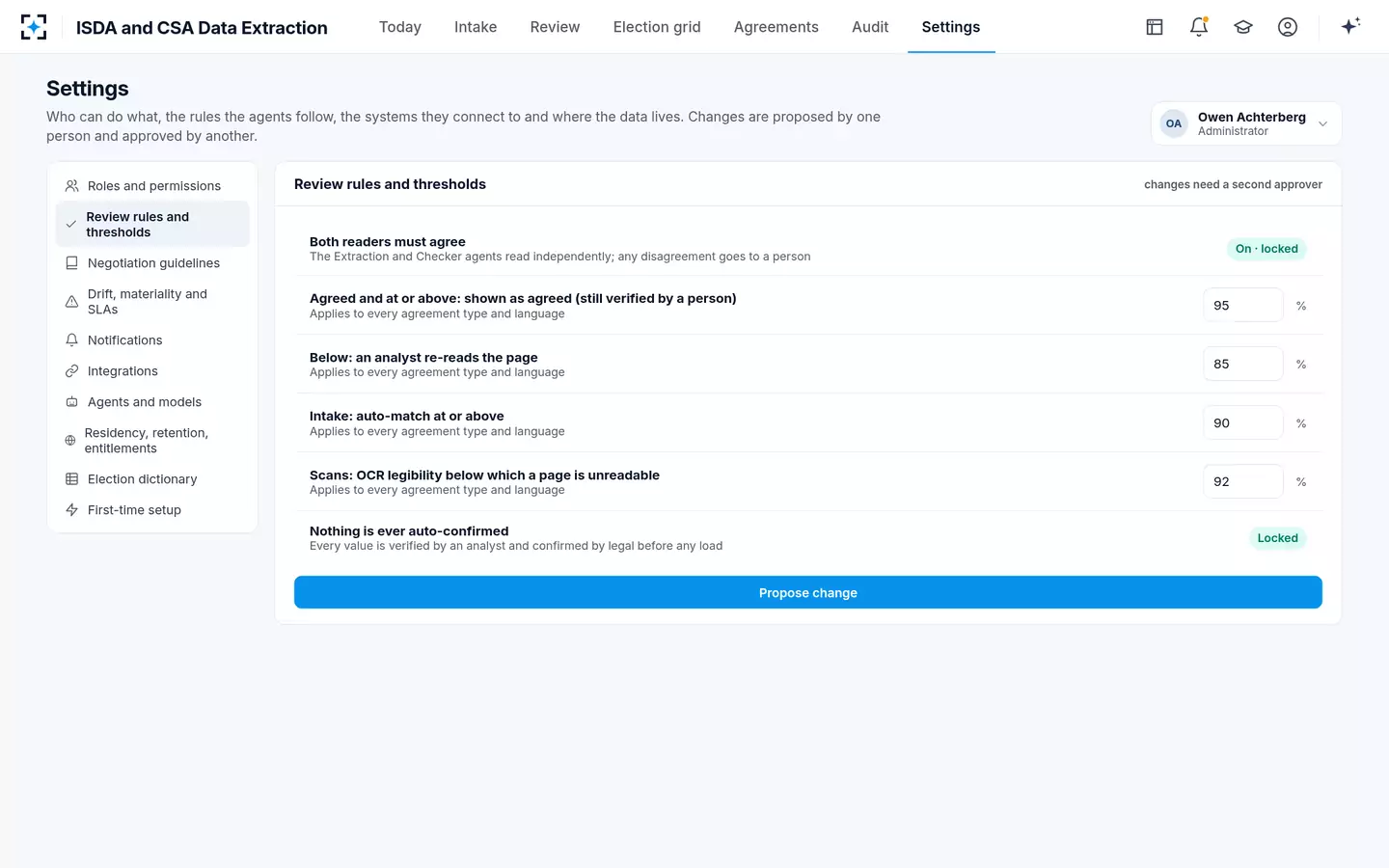Switch to the Agreements tab

click(x=776, y=27)
